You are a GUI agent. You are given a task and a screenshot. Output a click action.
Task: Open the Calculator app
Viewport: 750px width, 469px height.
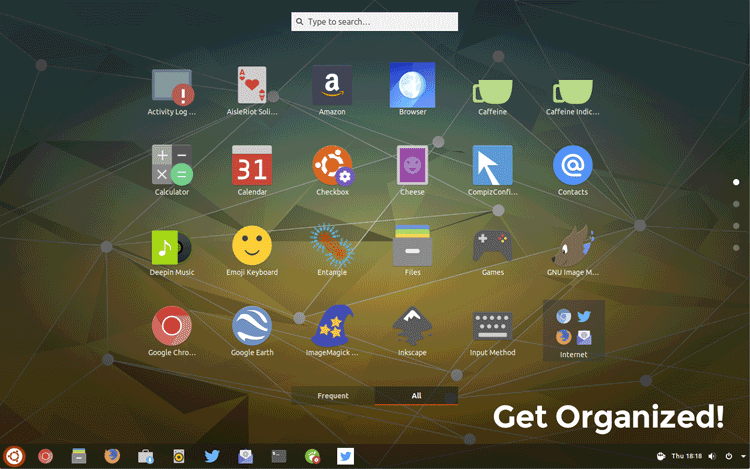pos(171,166)
